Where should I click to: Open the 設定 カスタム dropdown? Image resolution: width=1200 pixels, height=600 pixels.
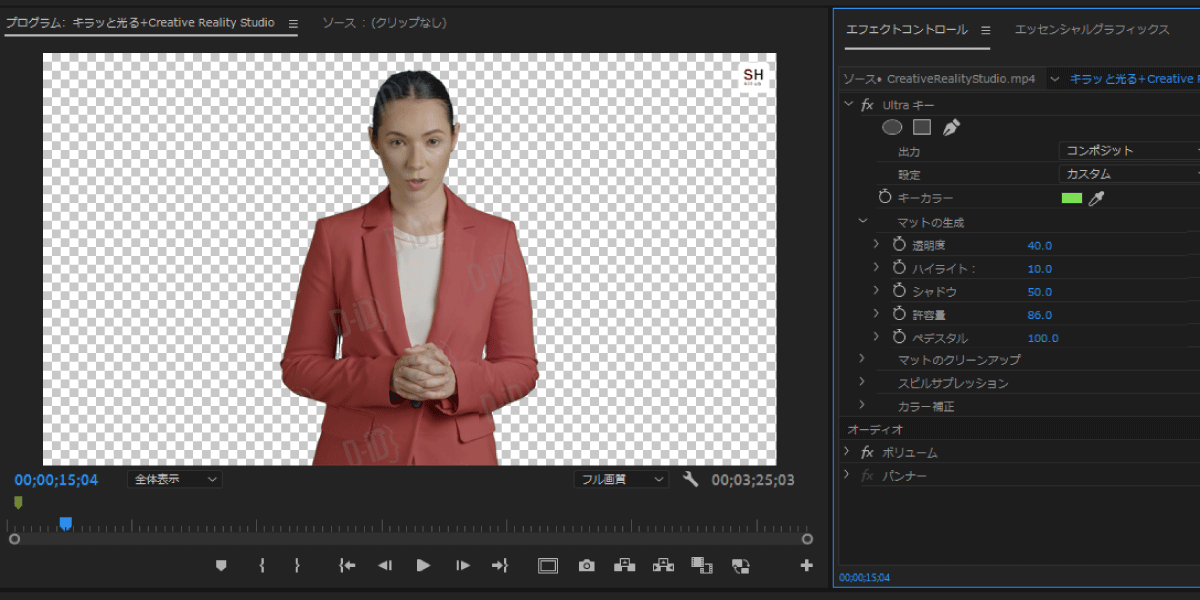point(1130,174)
